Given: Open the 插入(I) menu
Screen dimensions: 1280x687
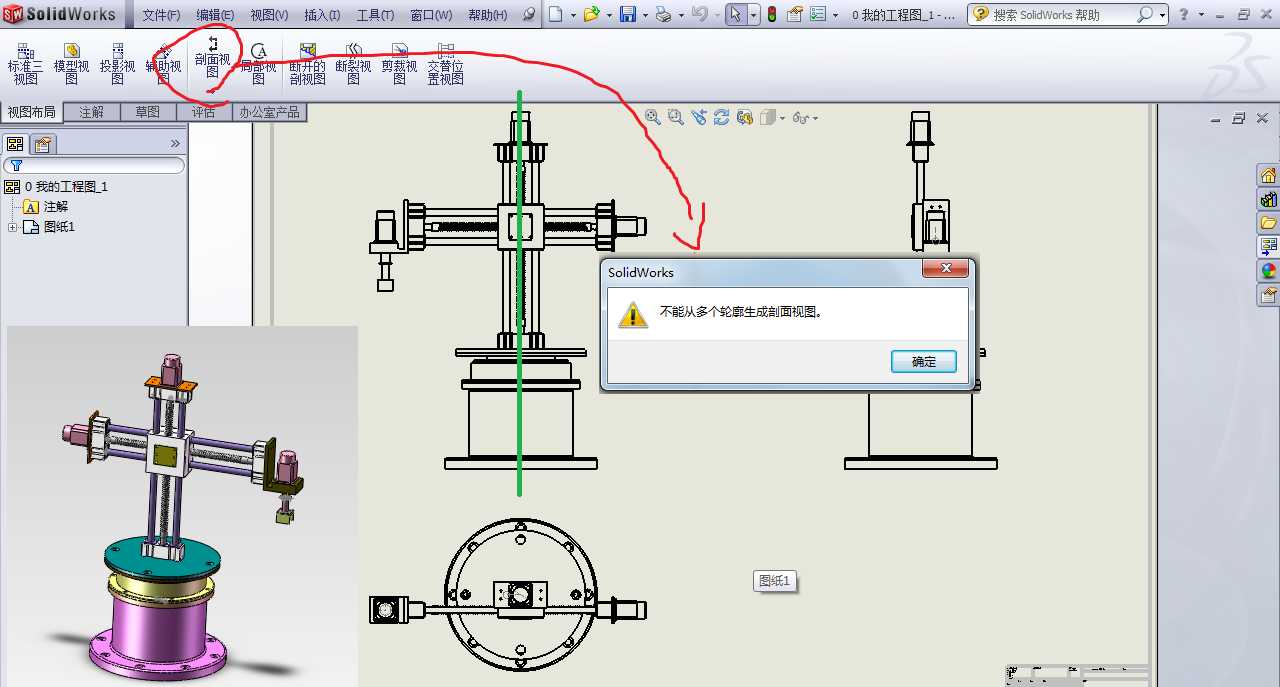Looking at the screenshot, I should click(x=322, y=15).
